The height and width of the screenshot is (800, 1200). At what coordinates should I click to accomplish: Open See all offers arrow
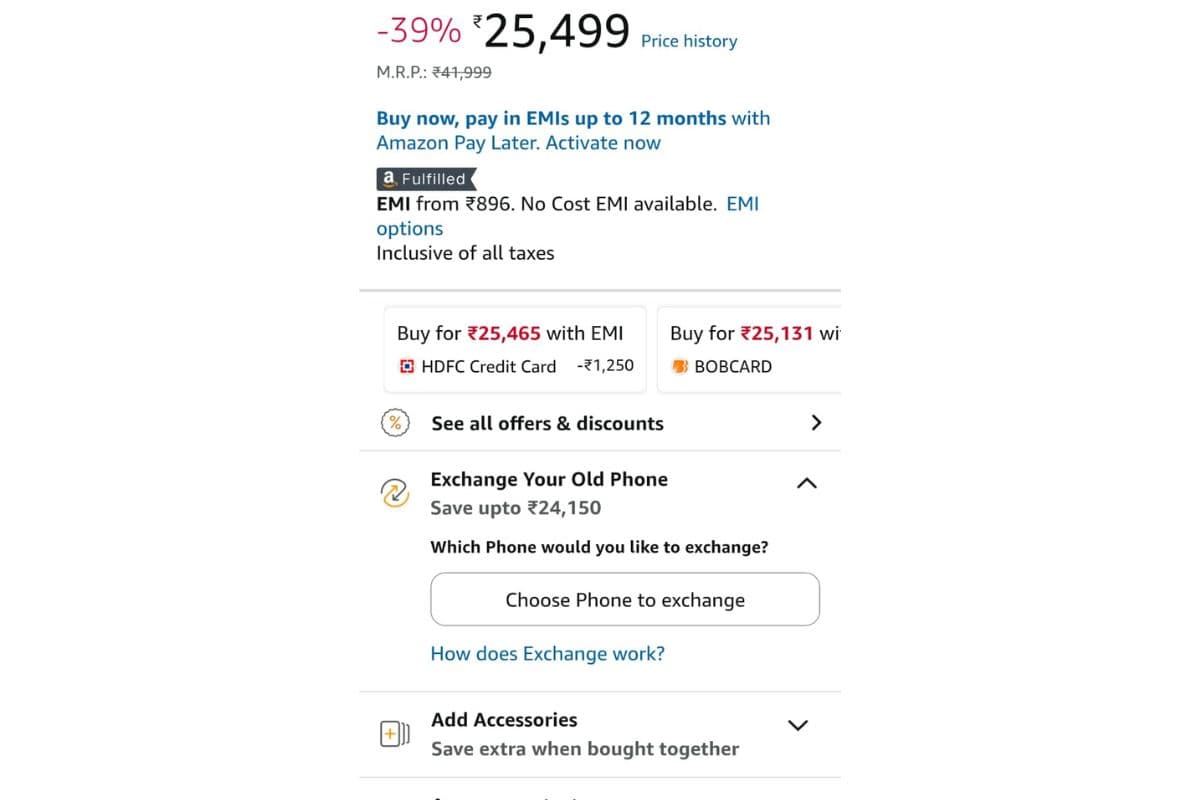tap(816, 423)
